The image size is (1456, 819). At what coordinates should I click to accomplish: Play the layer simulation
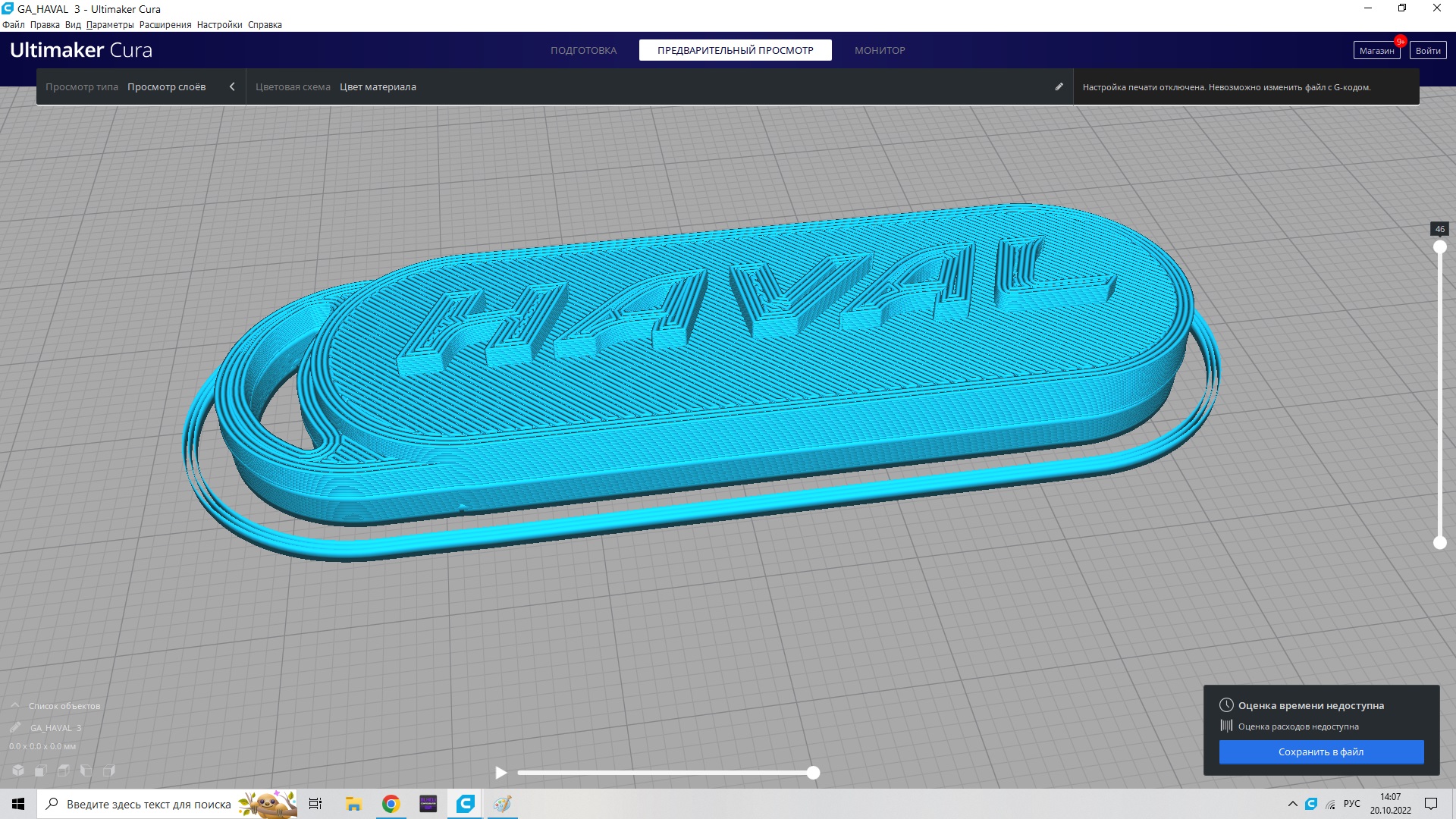pyautogui.click(x=500, y=773)
